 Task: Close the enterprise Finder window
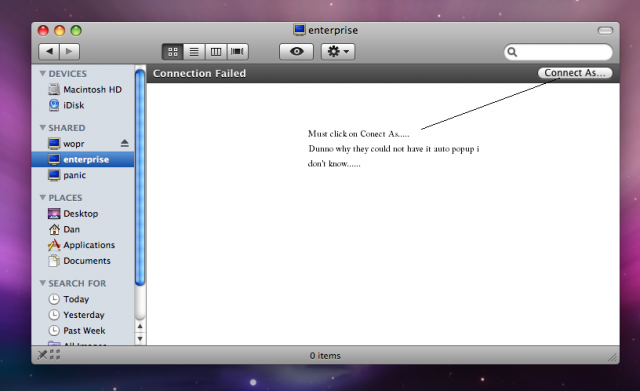43,31
